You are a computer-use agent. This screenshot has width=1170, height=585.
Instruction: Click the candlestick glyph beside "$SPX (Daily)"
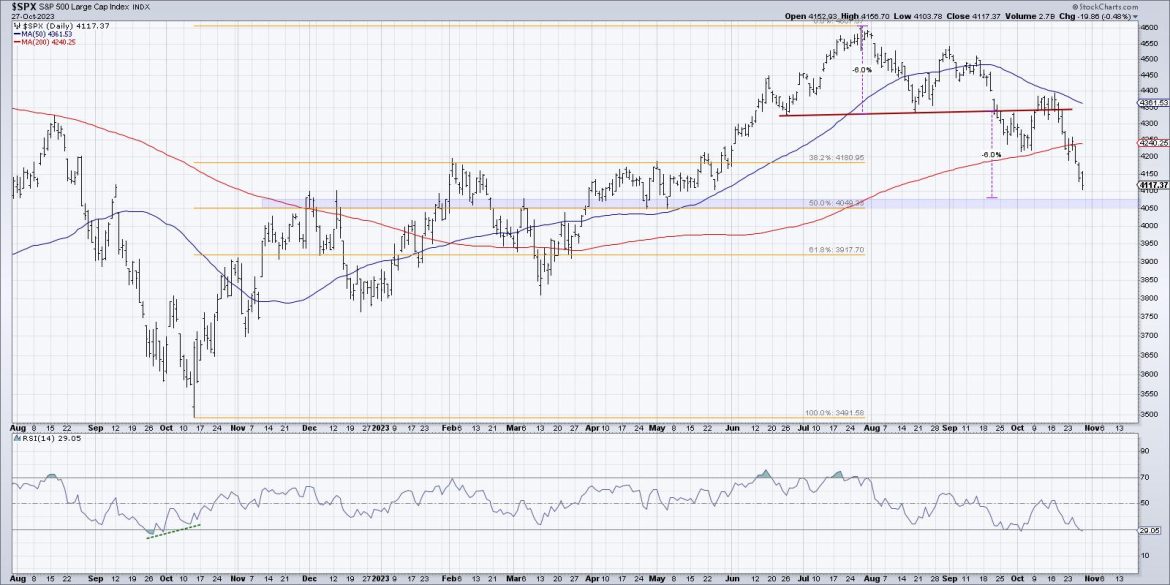[16, 26]
